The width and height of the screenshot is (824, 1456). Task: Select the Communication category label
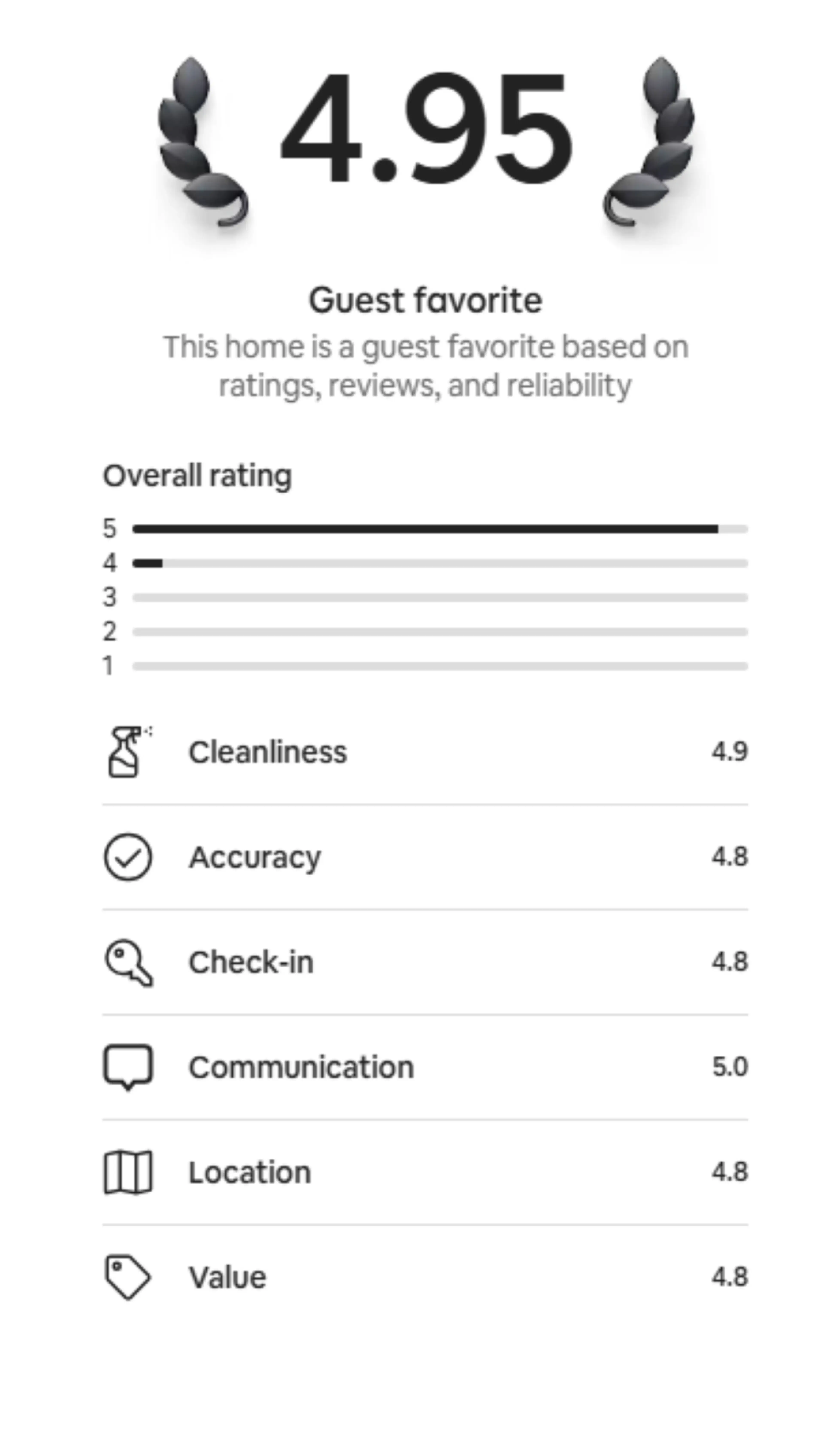[x=301, y=1067]
